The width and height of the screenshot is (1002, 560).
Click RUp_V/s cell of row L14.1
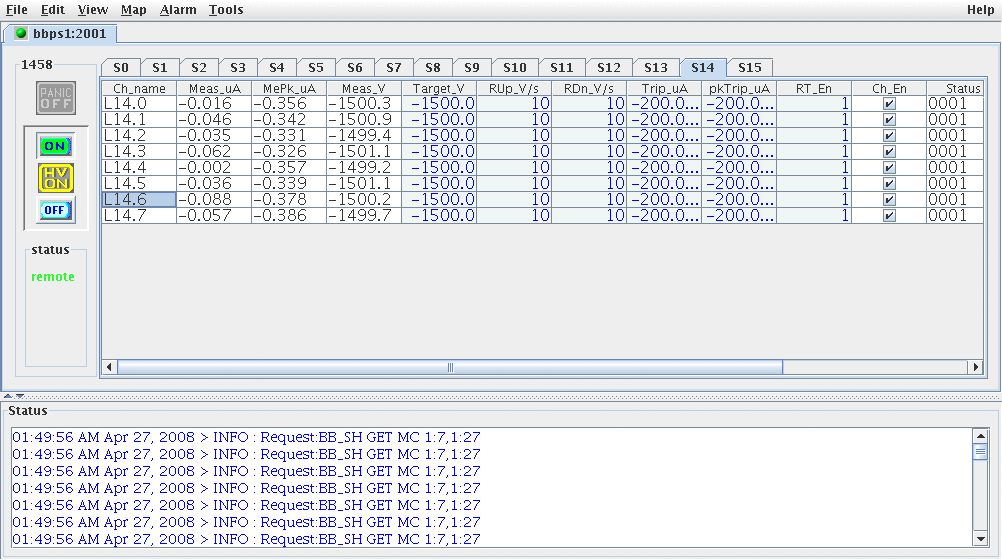[x=514, y=120]
